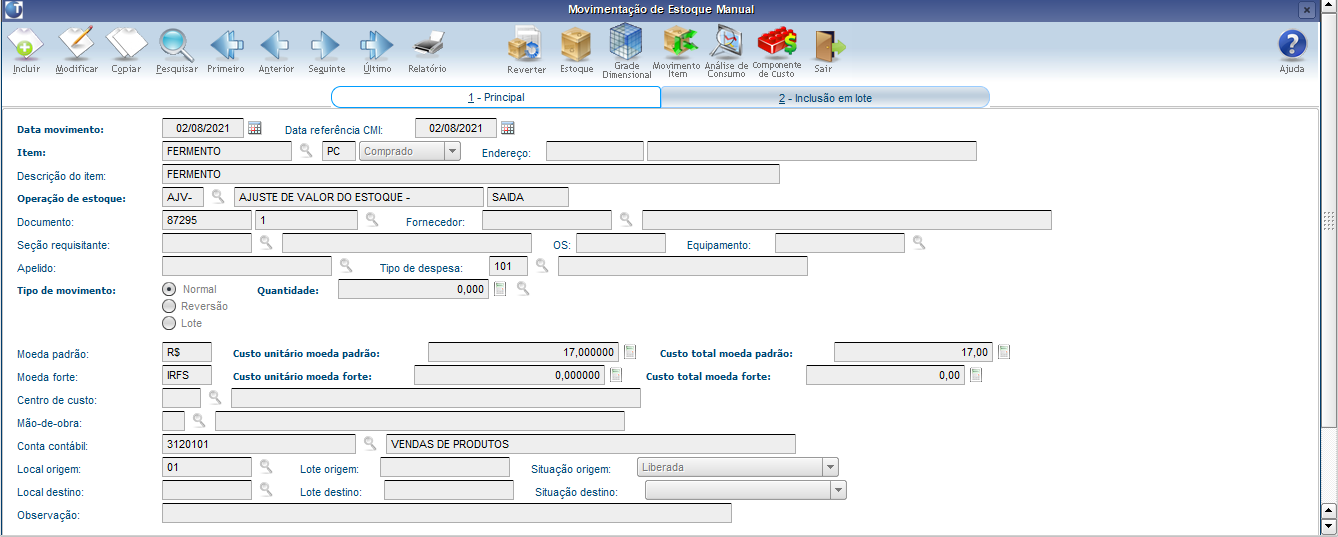Click lookup magnifier beside Documento field
The width and height of the screenshot is (1338, 537).
(371, 219)
